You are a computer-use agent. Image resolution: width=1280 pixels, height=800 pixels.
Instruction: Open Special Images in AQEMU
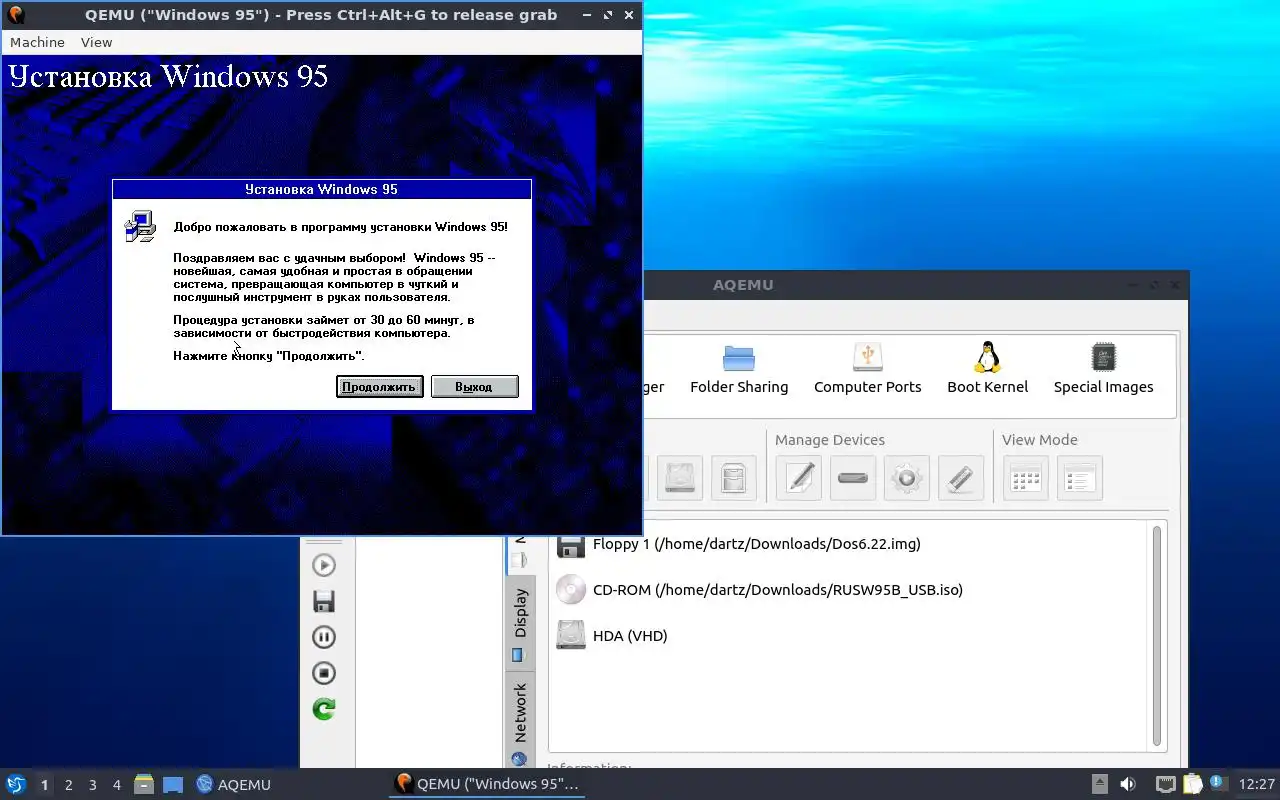tap(1103, 369)
